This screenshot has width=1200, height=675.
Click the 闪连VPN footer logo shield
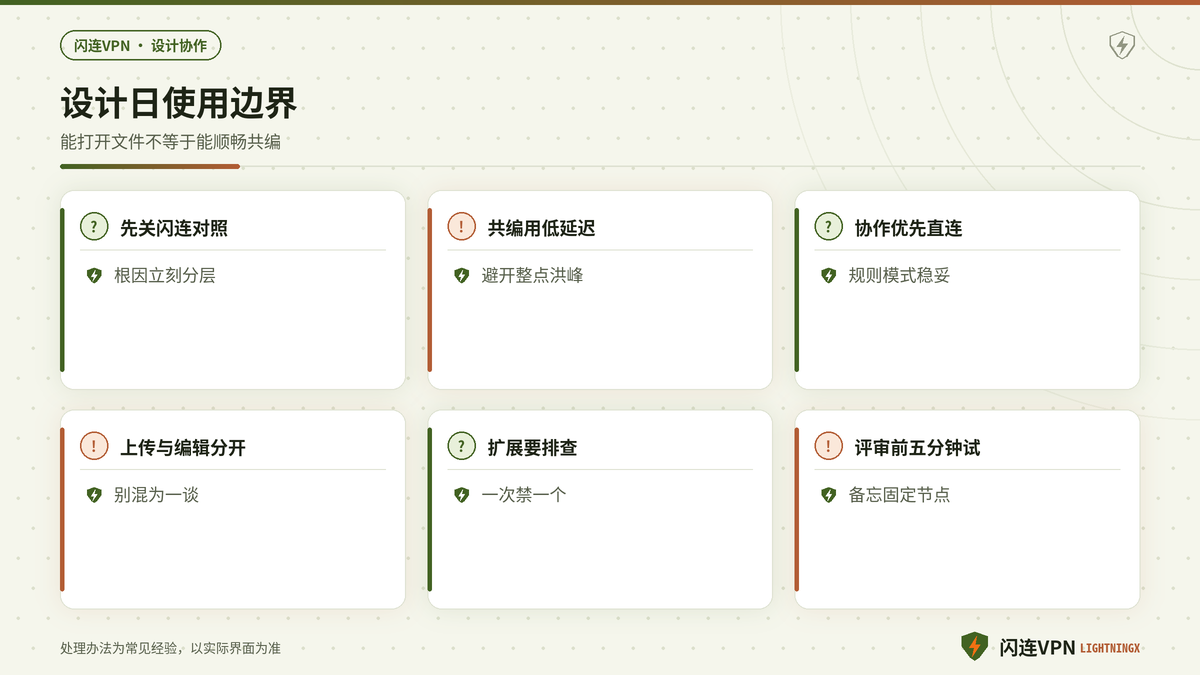(974, 647)
